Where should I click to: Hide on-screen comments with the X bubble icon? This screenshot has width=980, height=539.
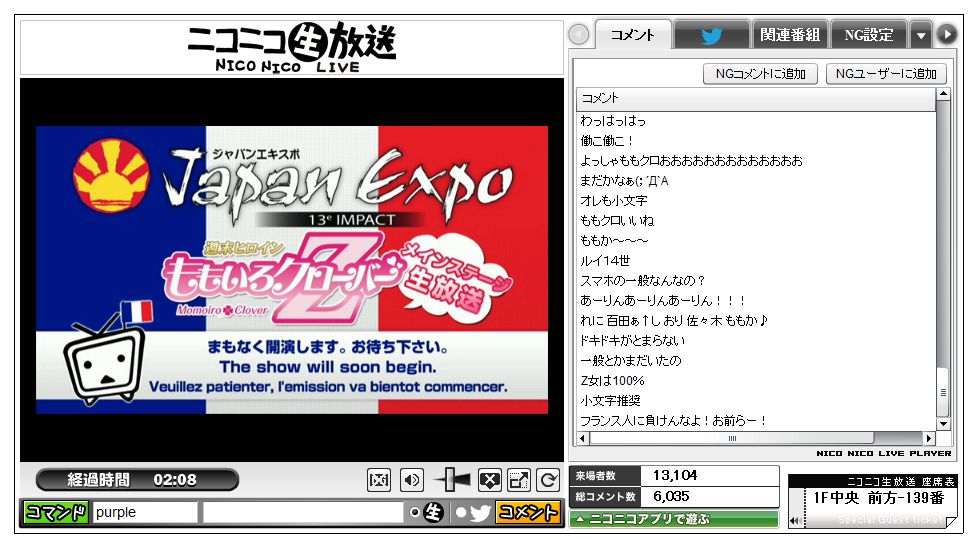click(490, 480)
